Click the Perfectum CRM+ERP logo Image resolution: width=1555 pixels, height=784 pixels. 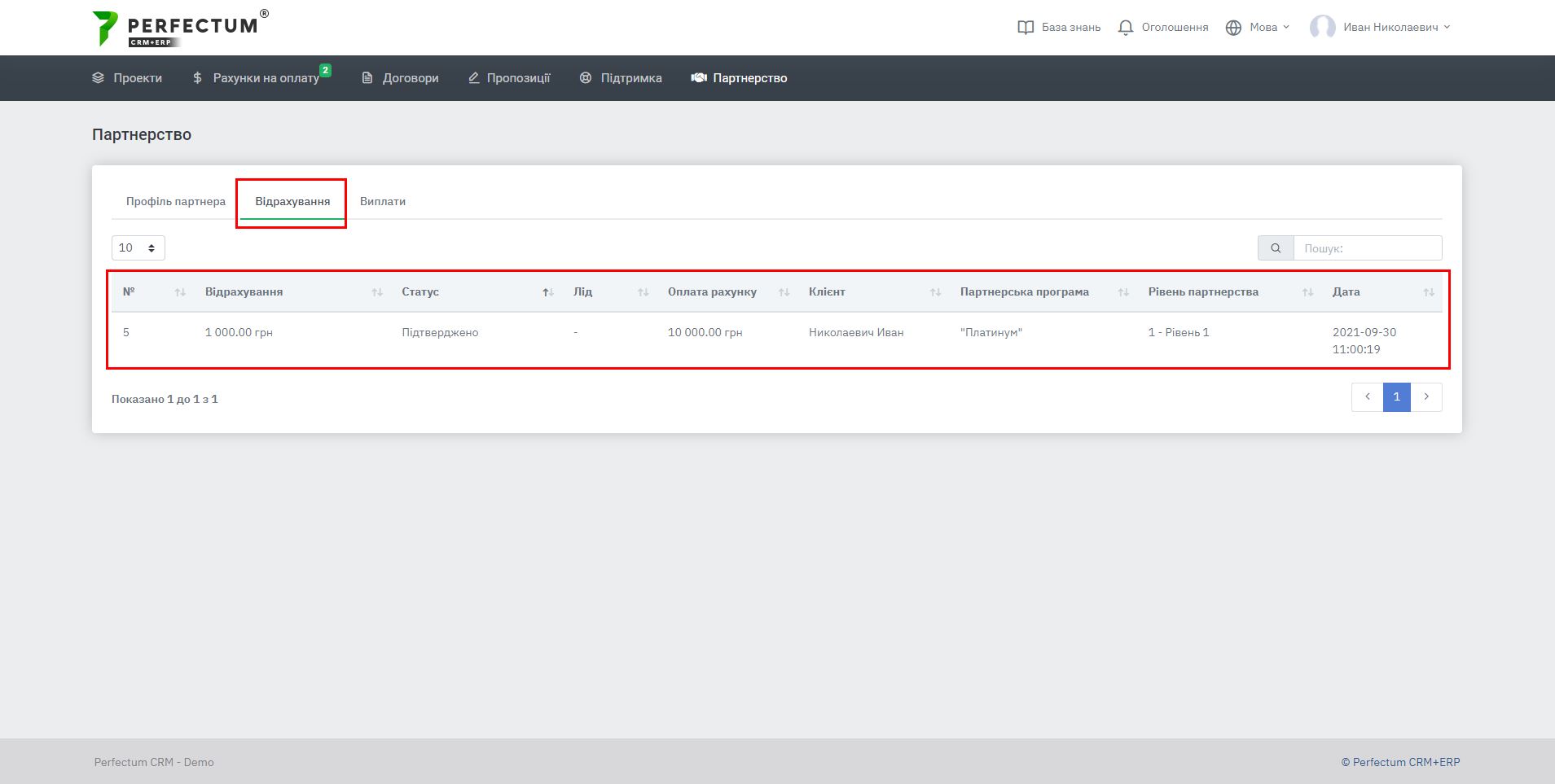coord(179,28)
